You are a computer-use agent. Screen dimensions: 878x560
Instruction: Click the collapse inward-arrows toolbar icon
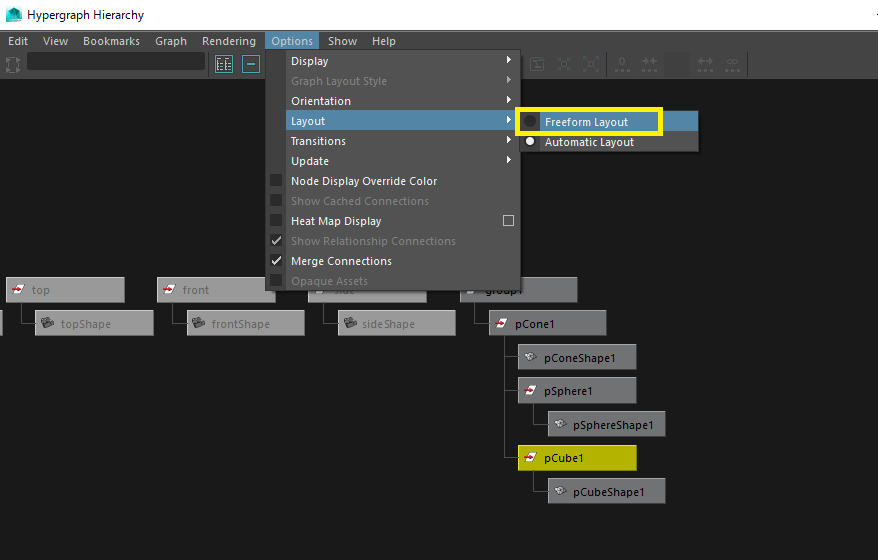point(564,64)
